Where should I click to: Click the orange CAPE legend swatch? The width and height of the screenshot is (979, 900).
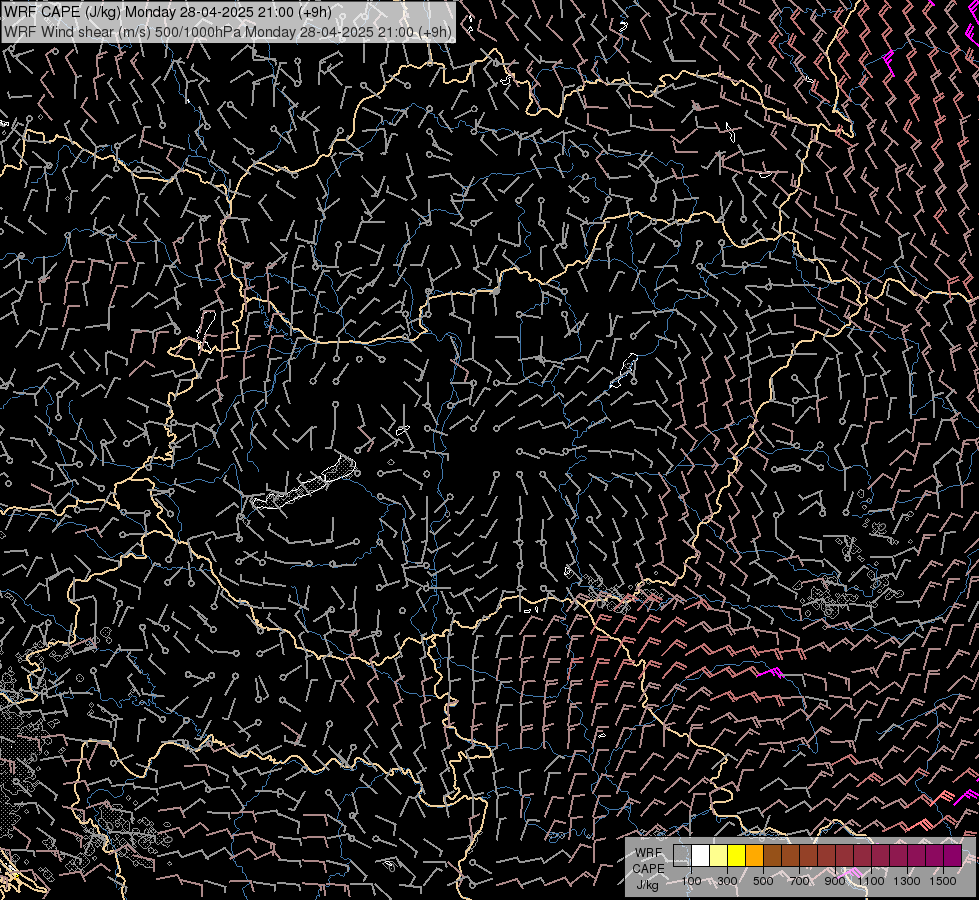pyautogui.click(x=754, y=856)
